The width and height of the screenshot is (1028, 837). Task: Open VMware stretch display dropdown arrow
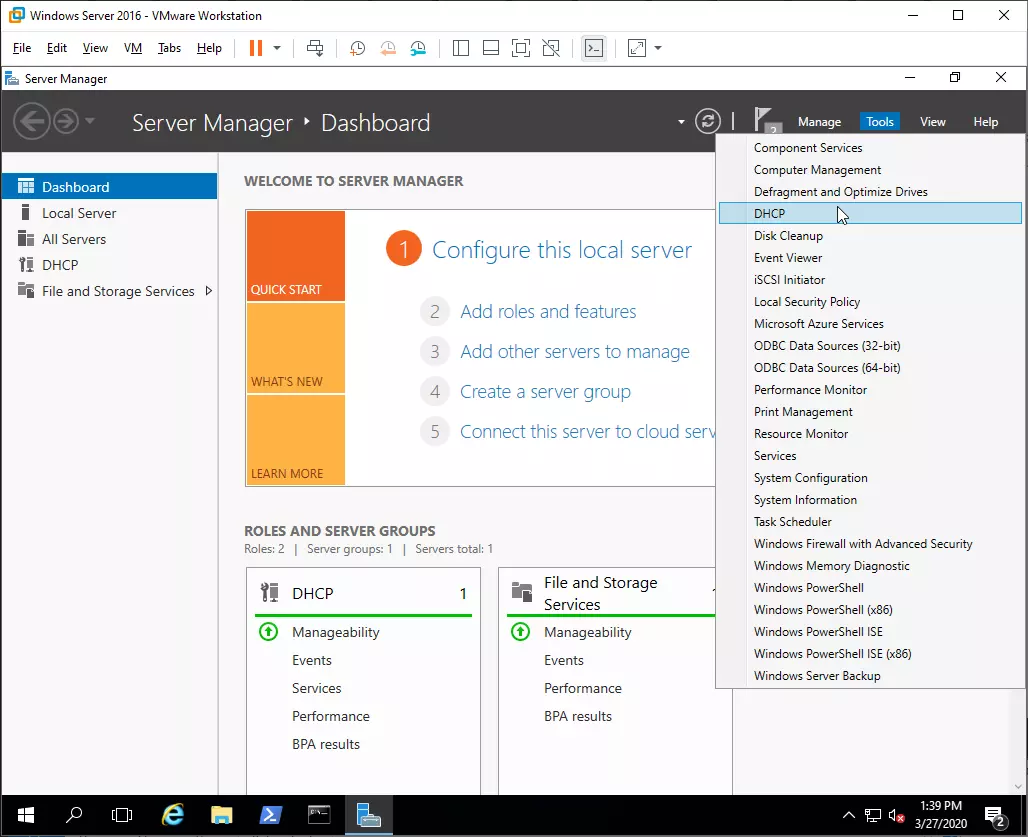click(x=658, y=48)
